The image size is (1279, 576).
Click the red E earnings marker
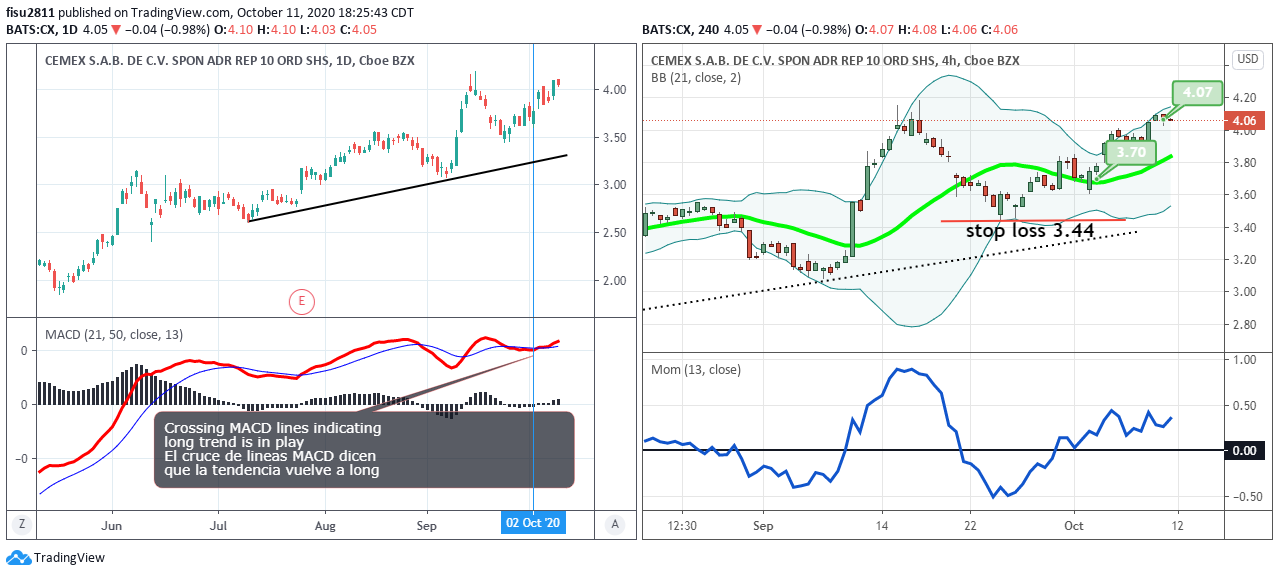(301, 299)
